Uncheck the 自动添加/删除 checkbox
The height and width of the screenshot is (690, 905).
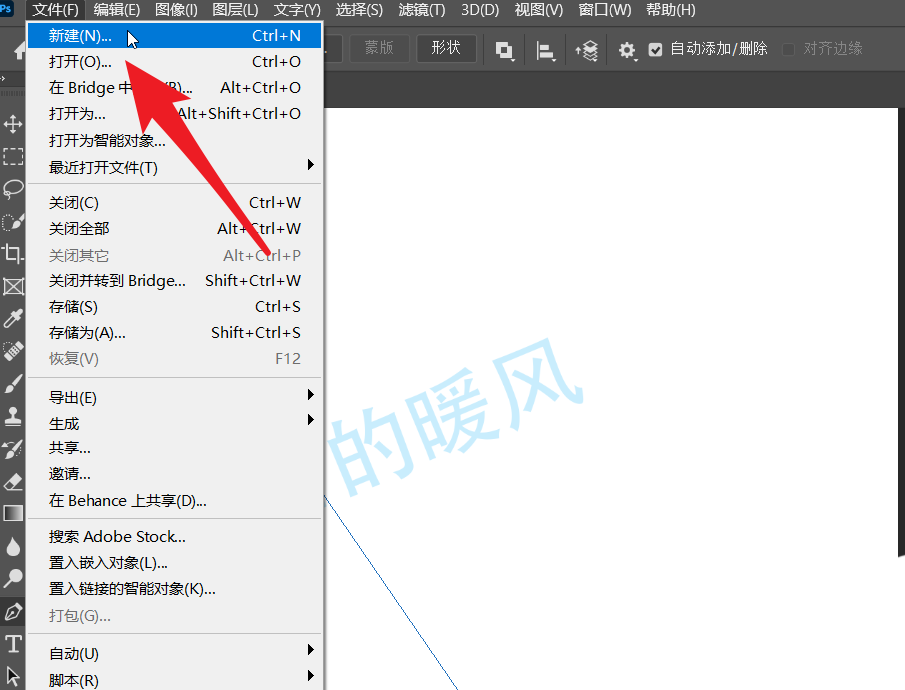pos(655,47)
